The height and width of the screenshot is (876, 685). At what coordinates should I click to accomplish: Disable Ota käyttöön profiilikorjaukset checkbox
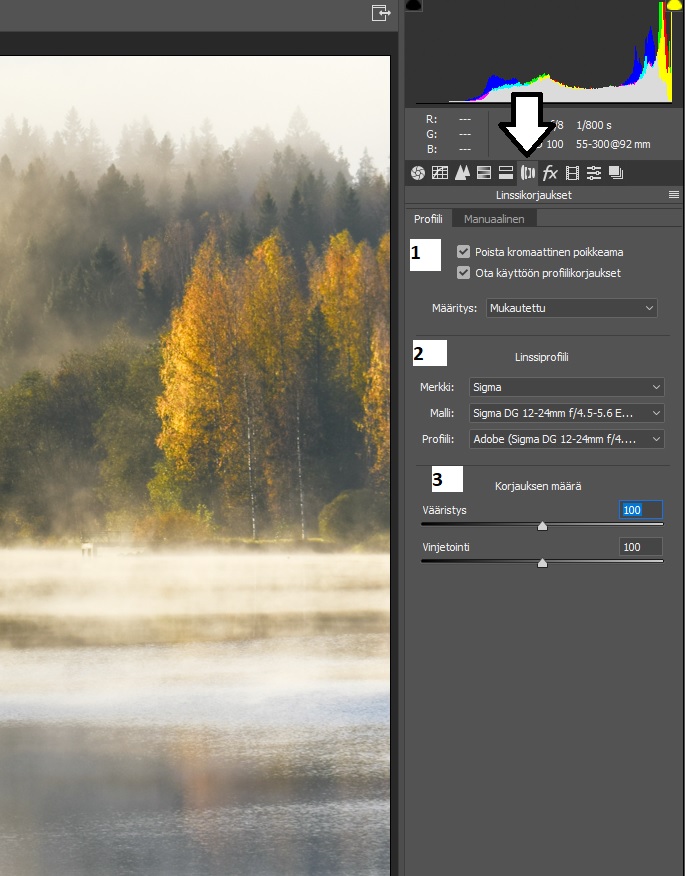pyautogui.click(x=463, y=273)
